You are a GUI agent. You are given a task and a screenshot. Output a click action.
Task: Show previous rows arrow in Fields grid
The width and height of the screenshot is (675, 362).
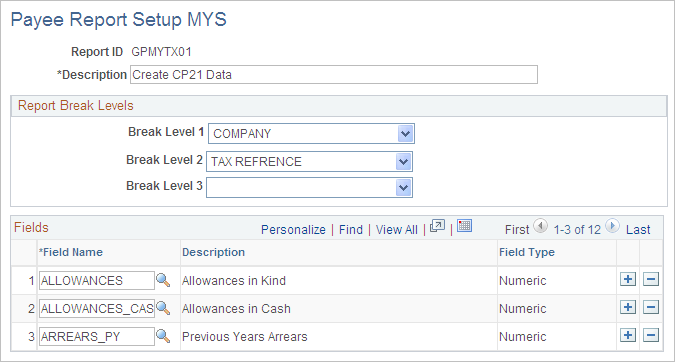[x=540, y=226]
